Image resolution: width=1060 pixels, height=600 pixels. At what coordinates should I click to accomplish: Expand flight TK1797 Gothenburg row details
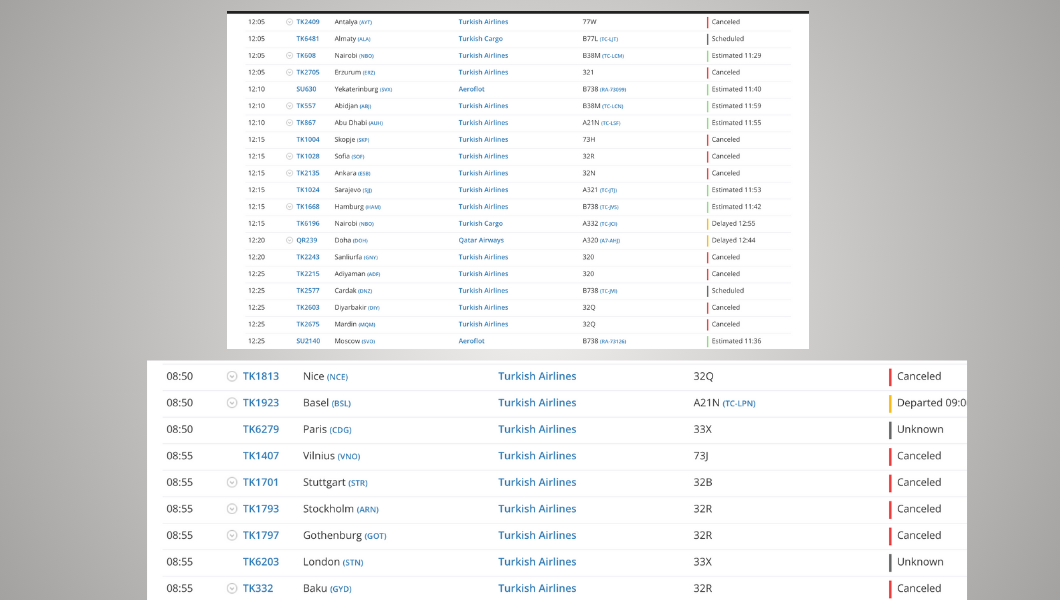[232, 535]
